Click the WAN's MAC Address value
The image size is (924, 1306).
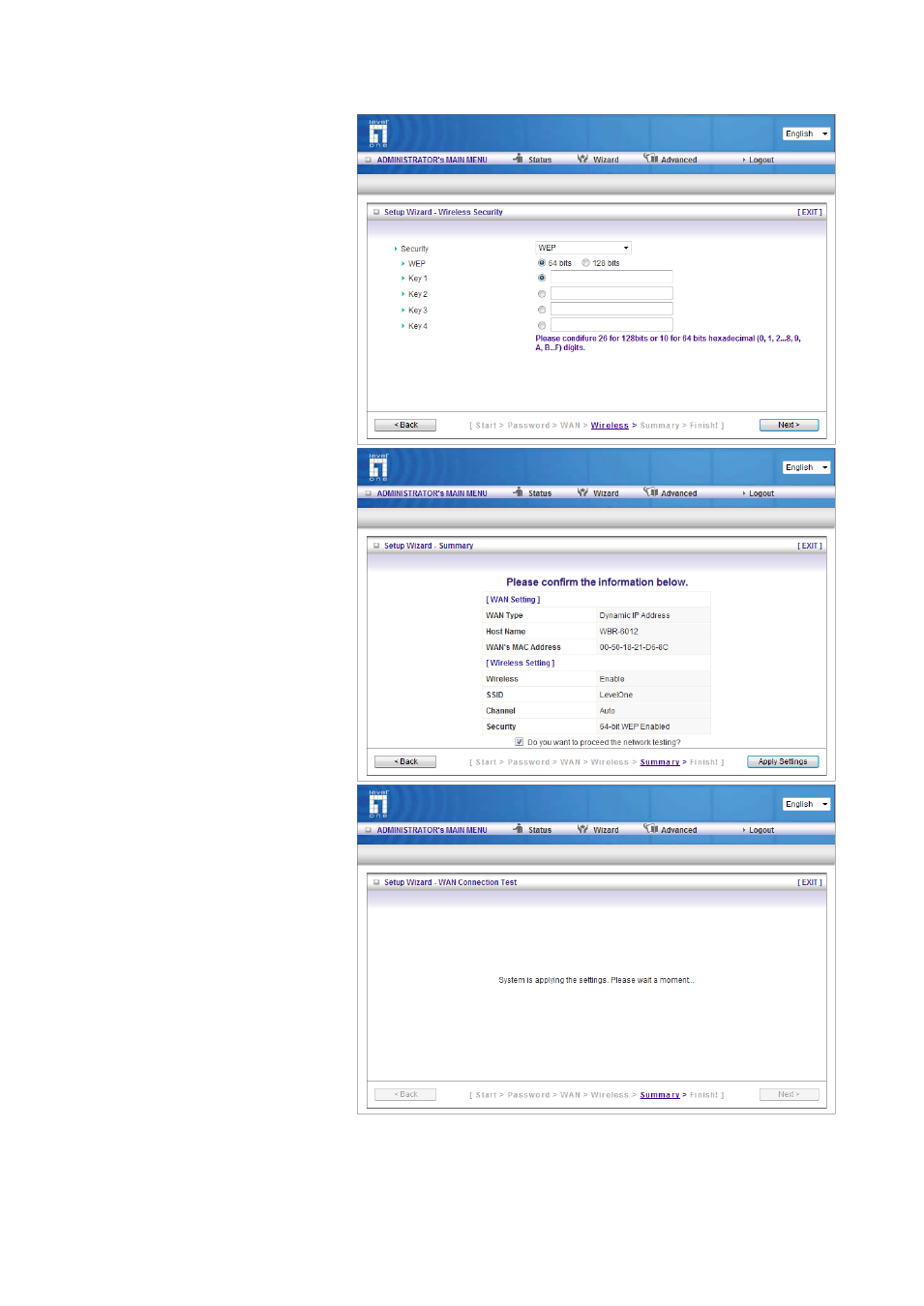(x=634, y=647)
